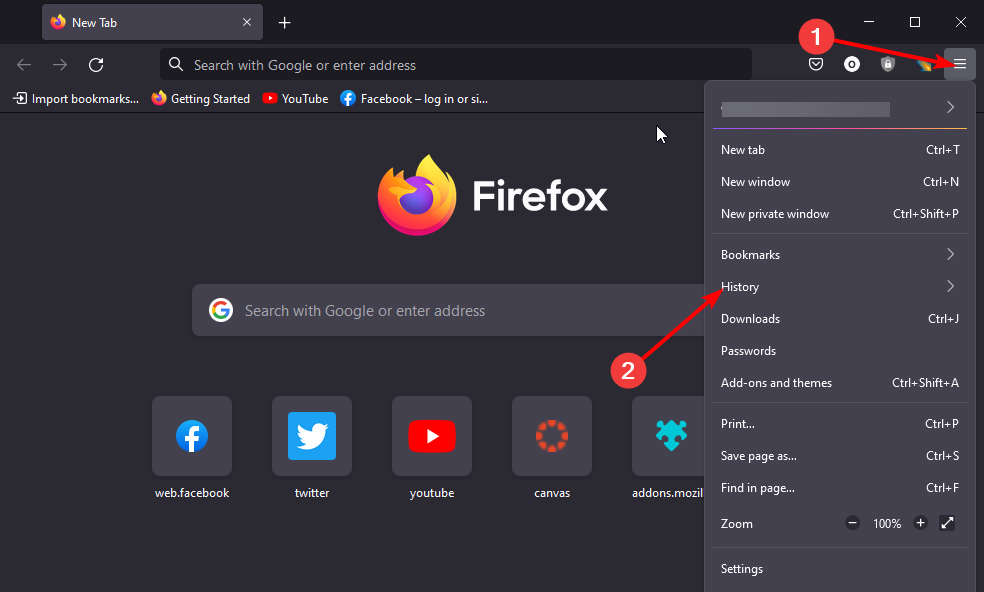This screenshot has width=984, height=592.
Task: Maximize the Firefox window
Action: point(915,22)
